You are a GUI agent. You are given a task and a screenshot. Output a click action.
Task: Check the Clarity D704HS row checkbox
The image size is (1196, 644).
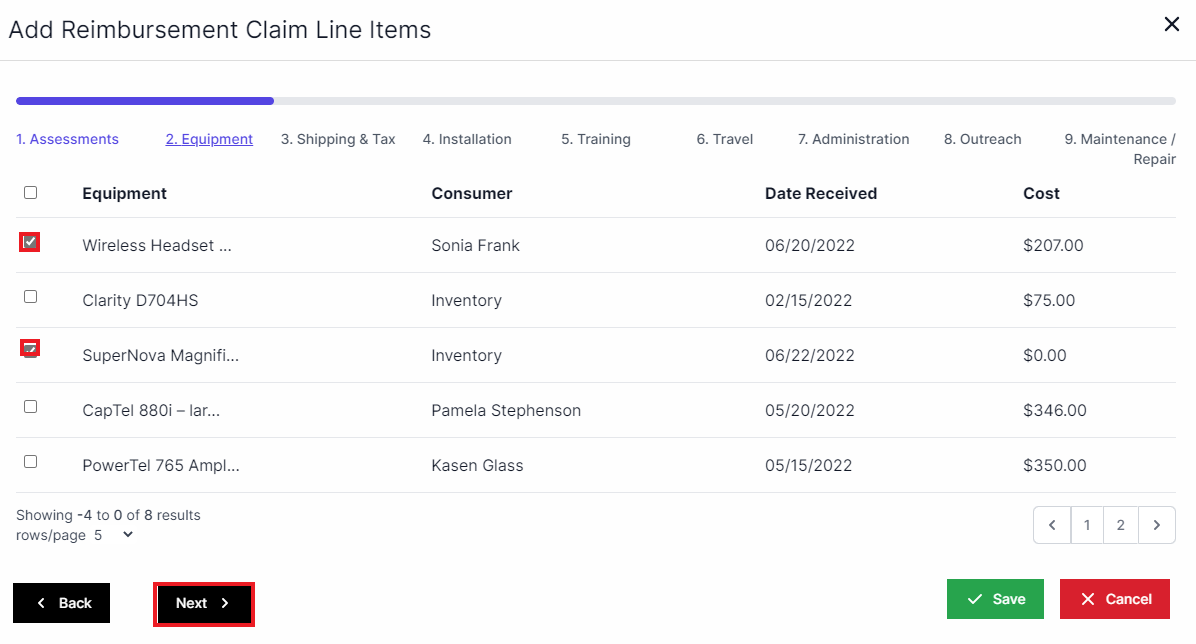[x=29, y=296]
